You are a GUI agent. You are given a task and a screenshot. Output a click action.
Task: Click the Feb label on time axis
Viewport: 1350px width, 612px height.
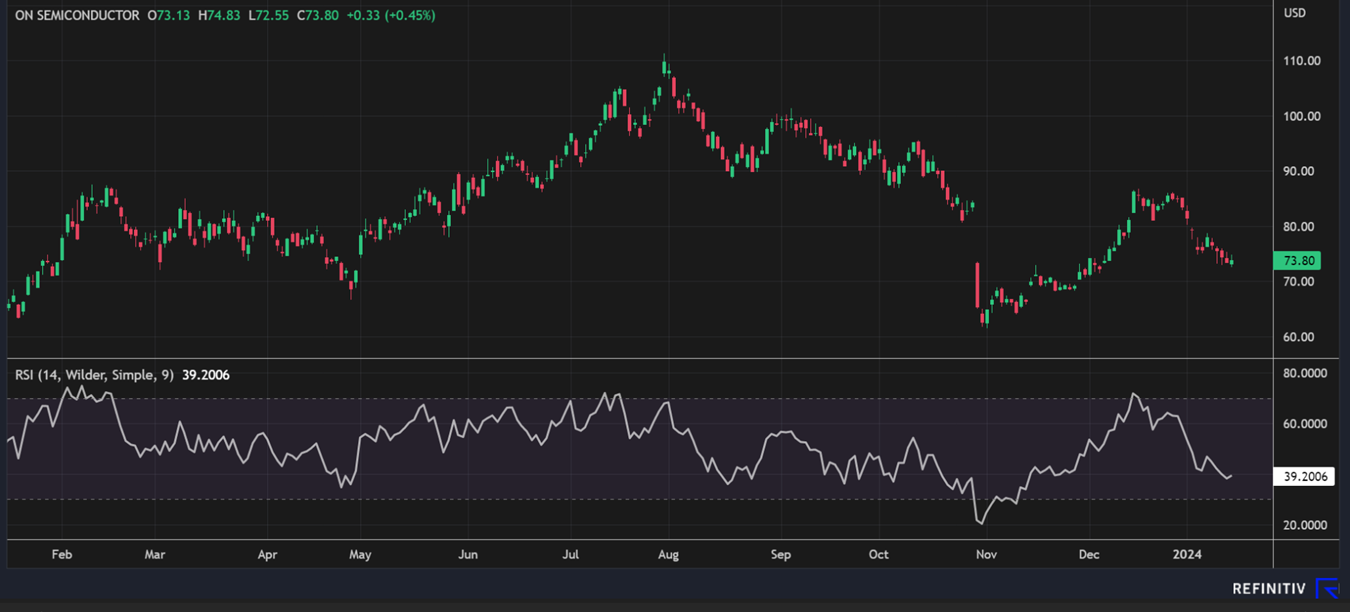[x=62, y=554]
